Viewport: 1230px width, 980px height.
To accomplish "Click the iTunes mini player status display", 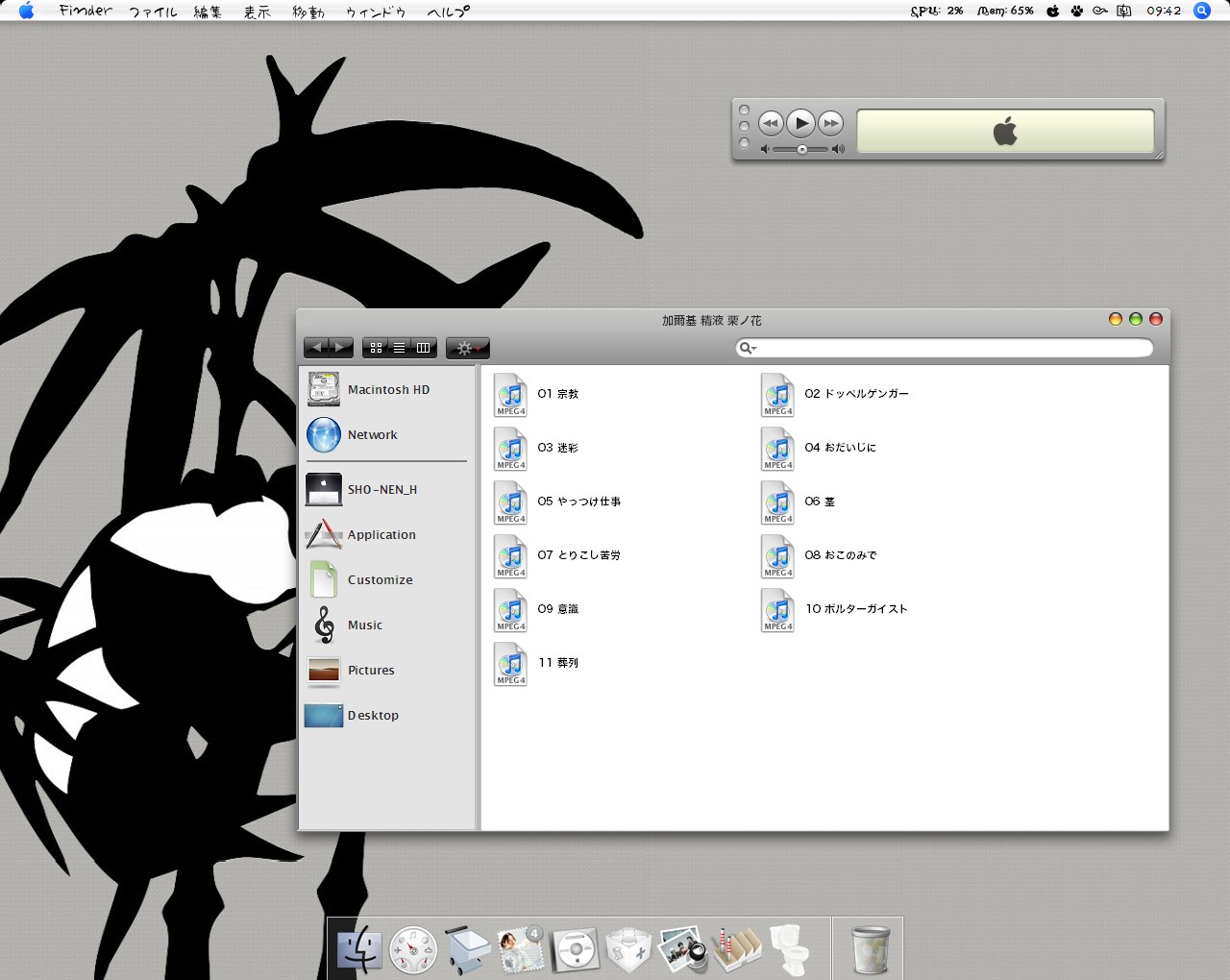I will (x=1005, y=131).
